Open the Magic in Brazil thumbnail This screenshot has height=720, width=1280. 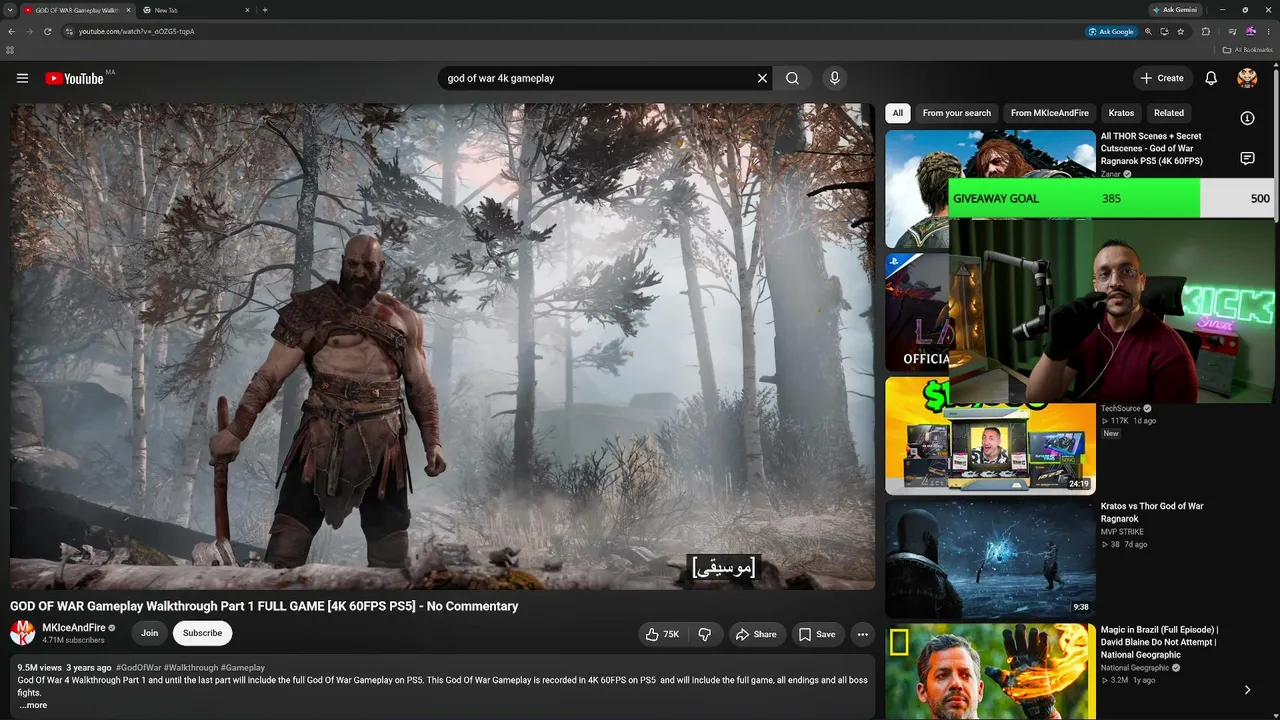click(990, 672)
